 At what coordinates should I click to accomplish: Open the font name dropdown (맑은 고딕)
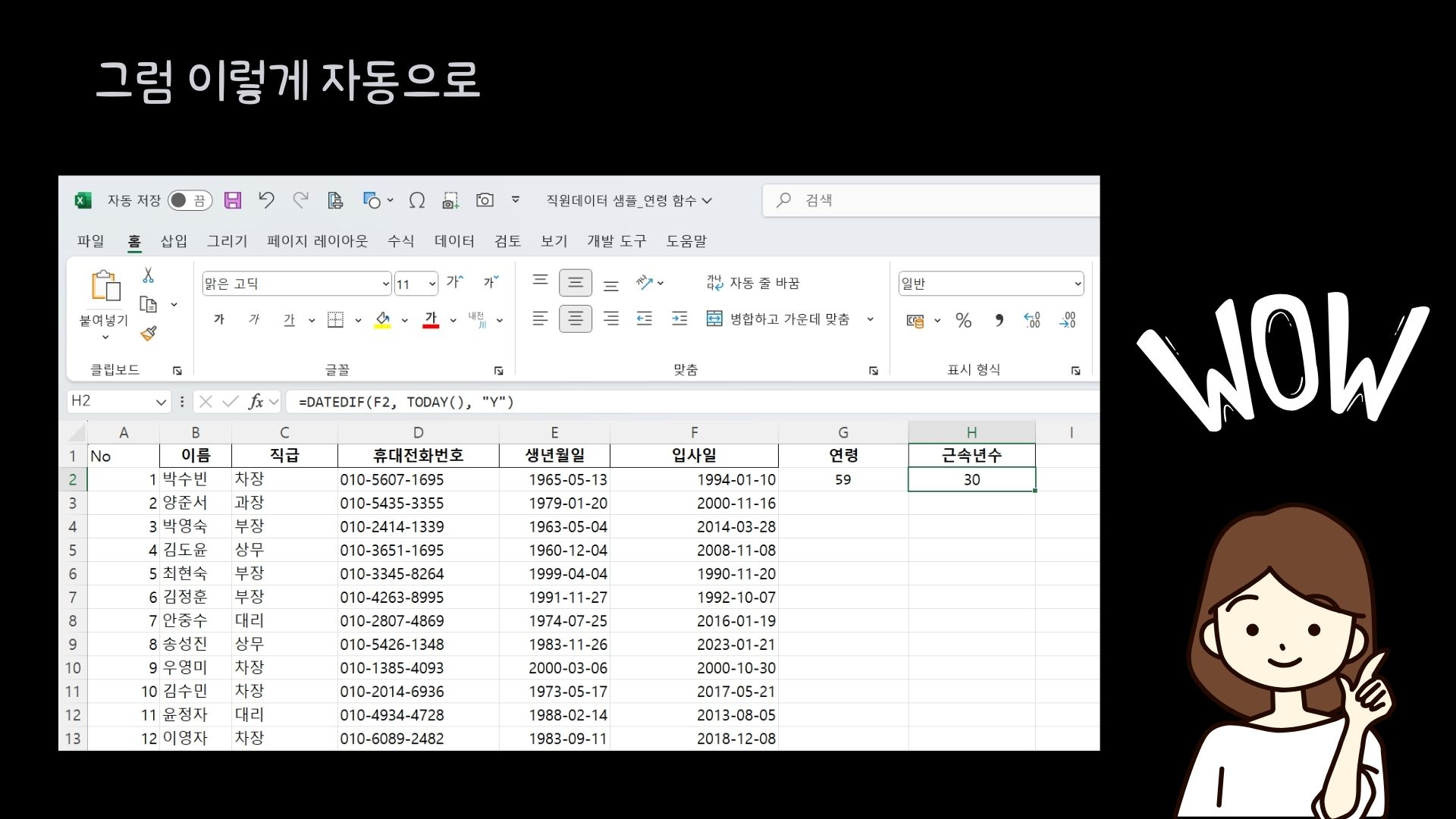pyautogui.click(x=385, y=284)
